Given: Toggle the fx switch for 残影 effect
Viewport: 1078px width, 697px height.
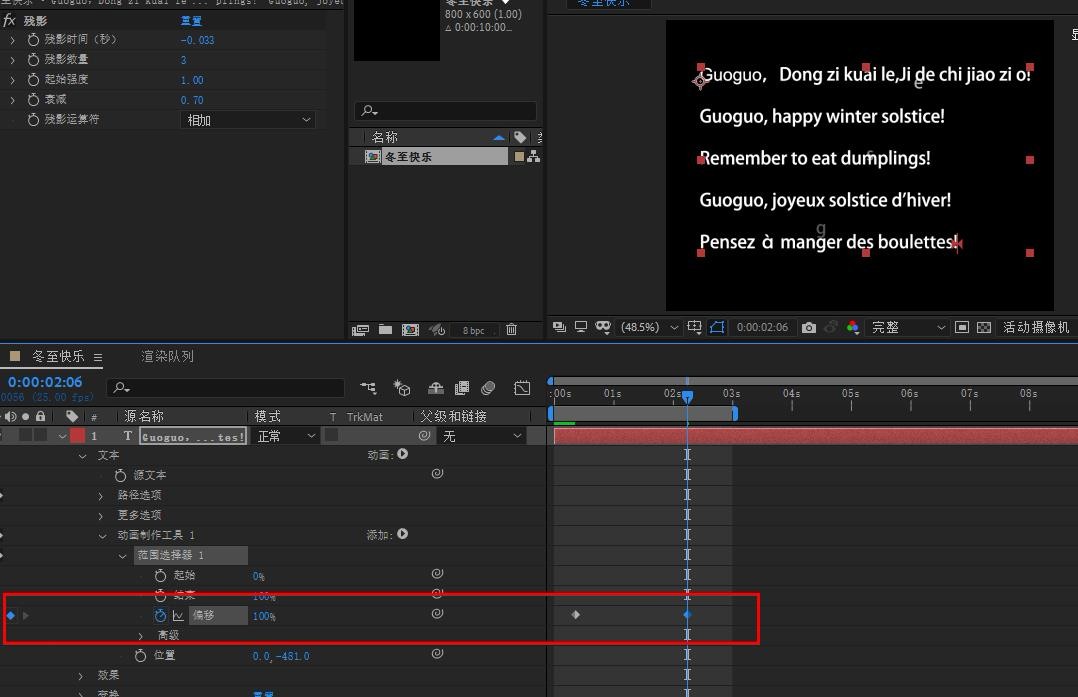Looking at the screenshot, I should click(10, 21).
